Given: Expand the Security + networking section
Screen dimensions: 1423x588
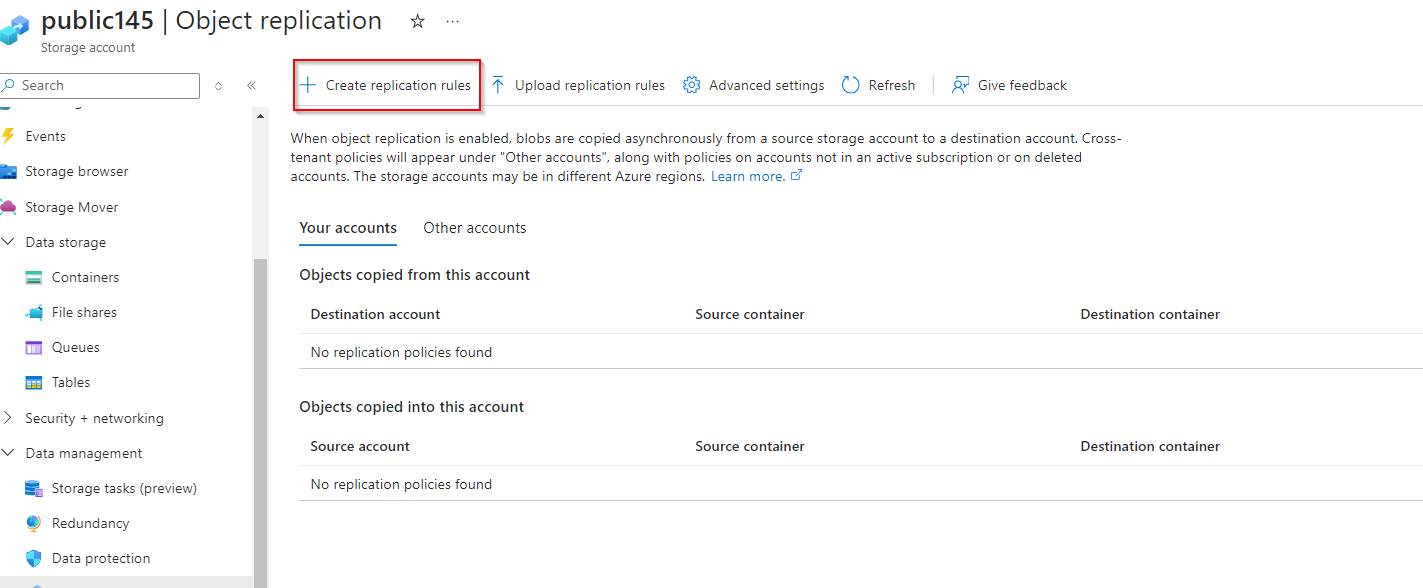Looking at the screenshot, I should click(x=8, y=418).
